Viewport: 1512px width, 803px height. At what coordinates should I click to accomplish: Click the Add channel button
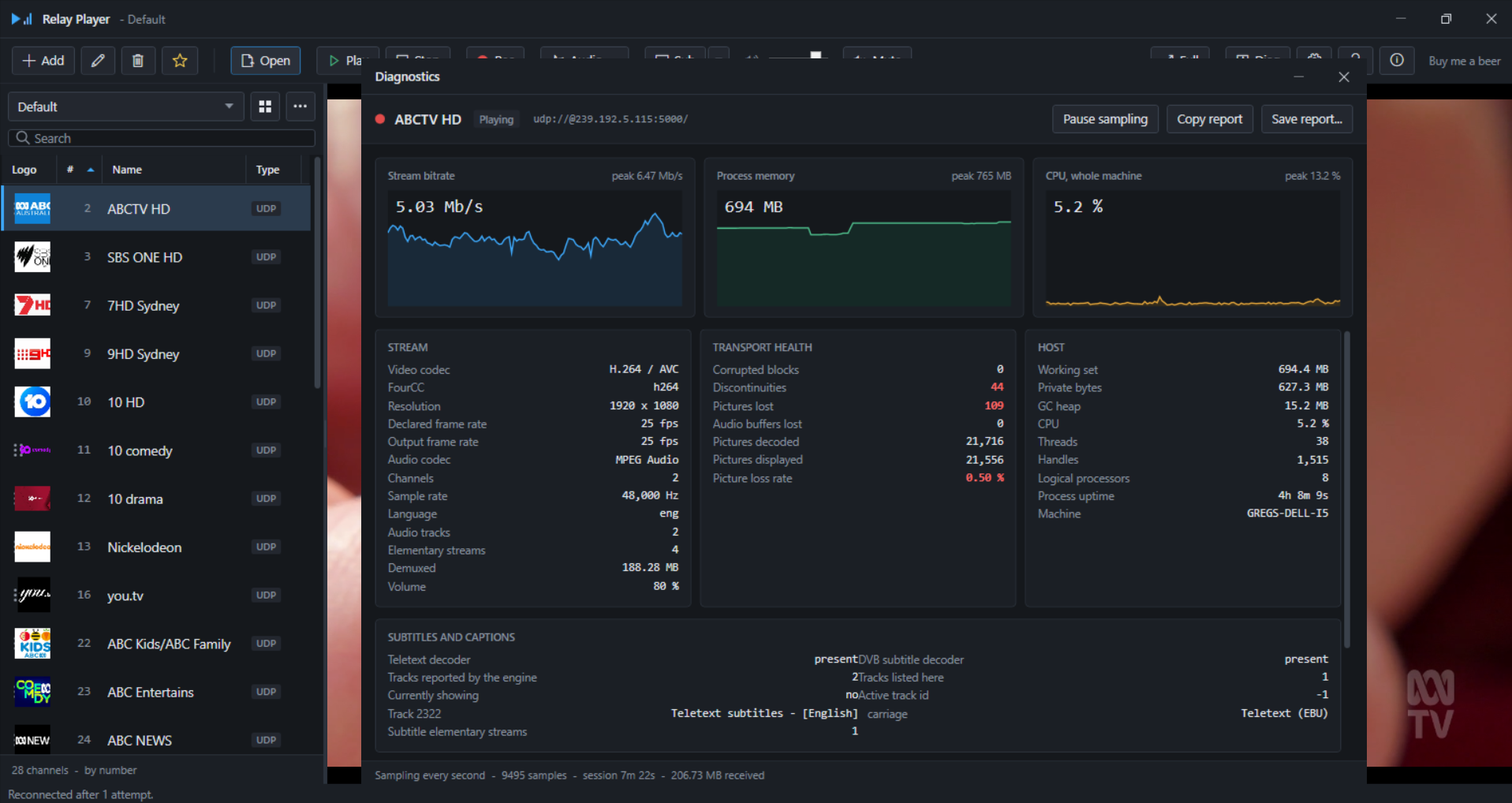point(43,61)
